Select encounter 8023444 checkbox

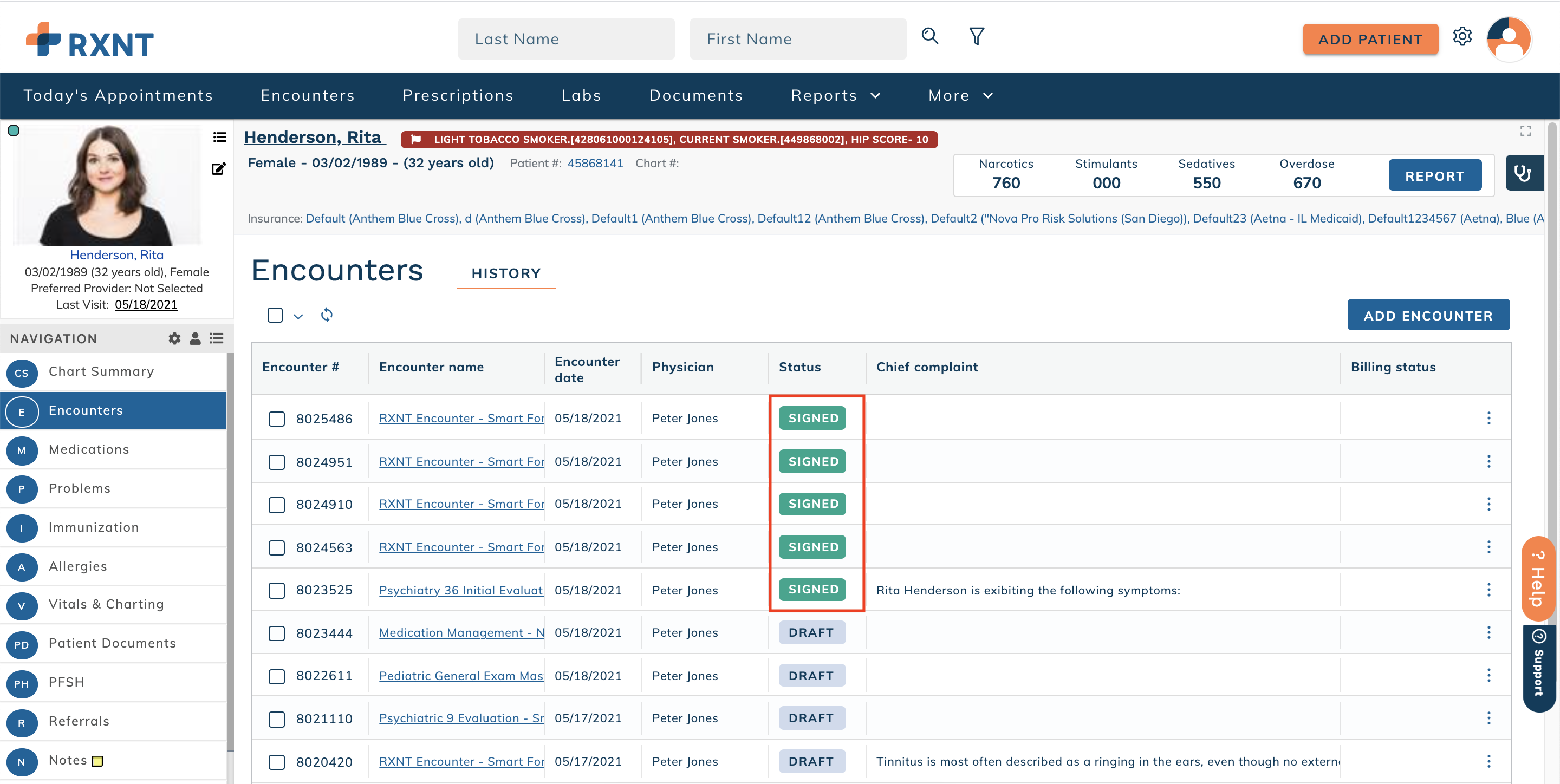point(277,633)
